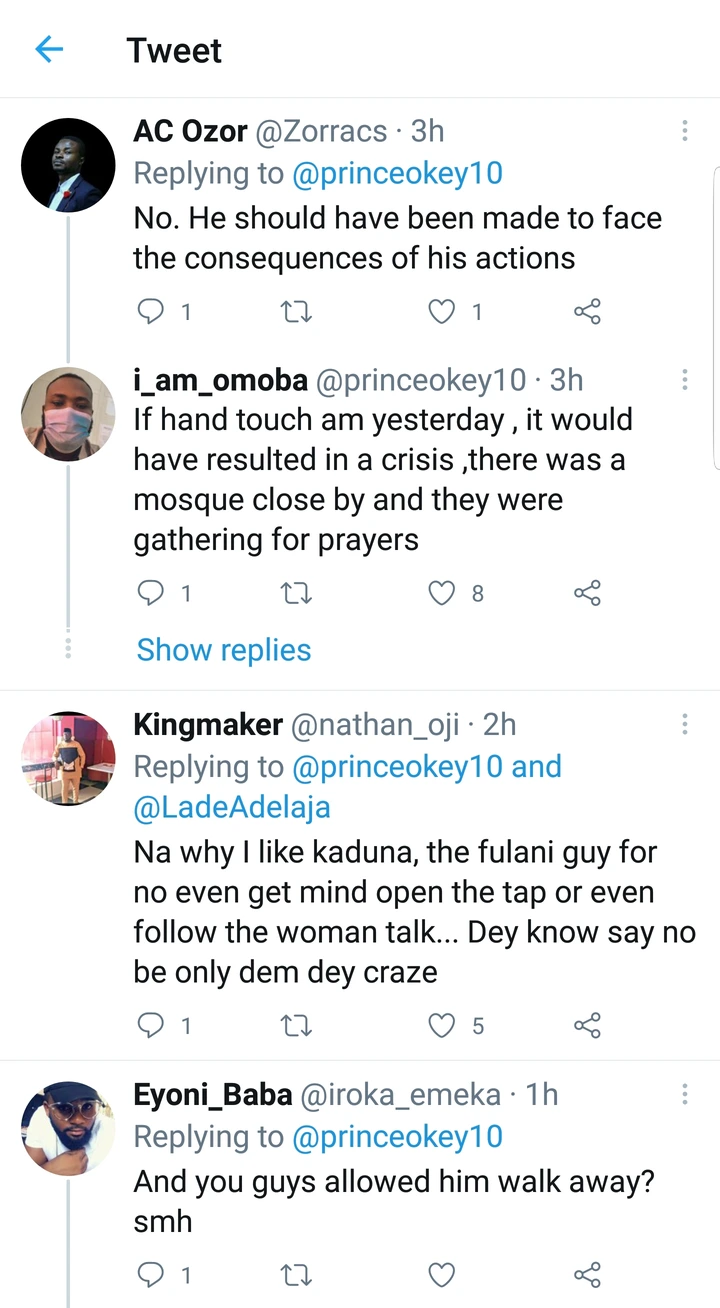
Task: Like AC Ozor's tweet
Action: point(441,313)
